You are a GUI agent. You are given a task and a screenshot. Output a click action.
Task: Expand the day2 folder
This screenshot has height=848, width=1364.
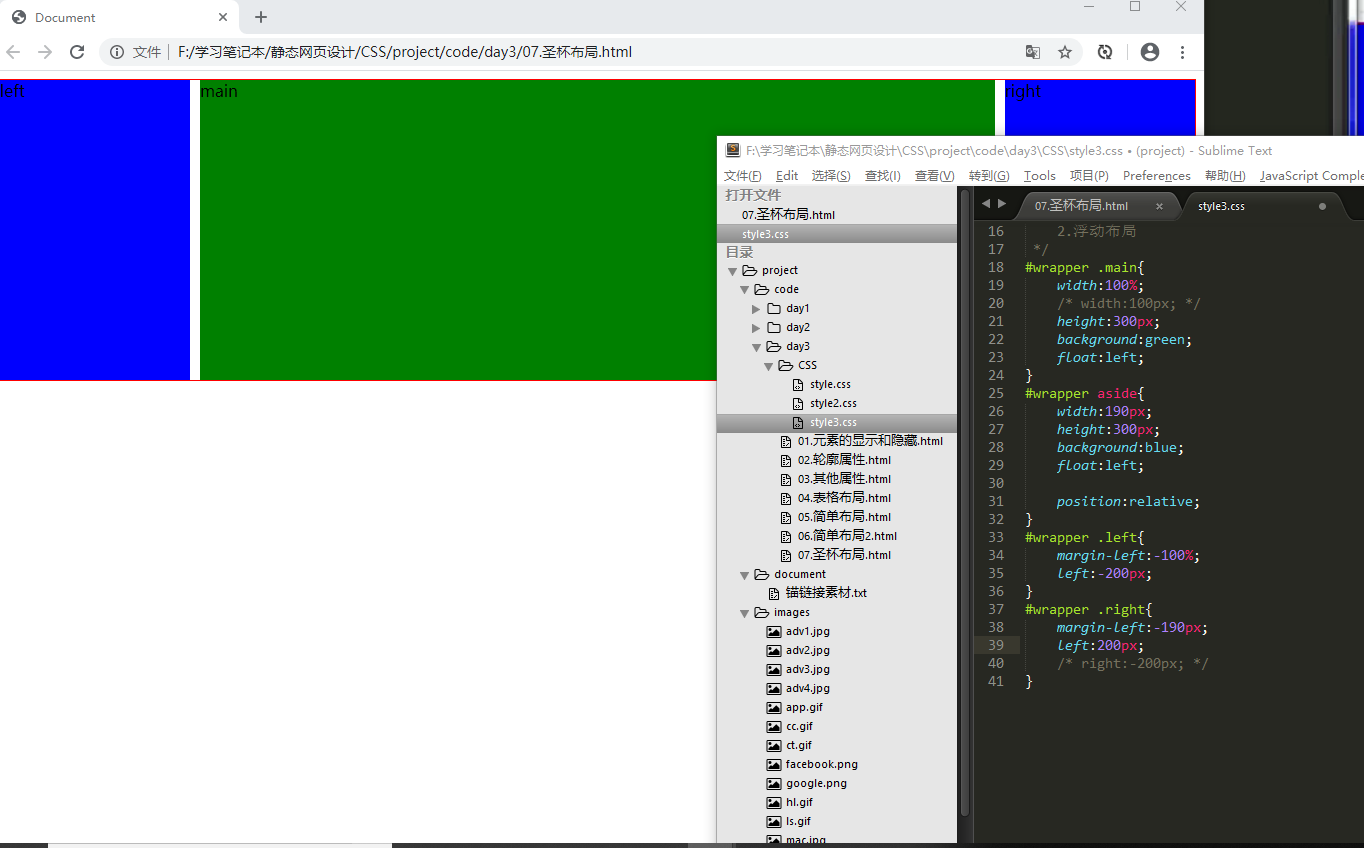point(756,328)
